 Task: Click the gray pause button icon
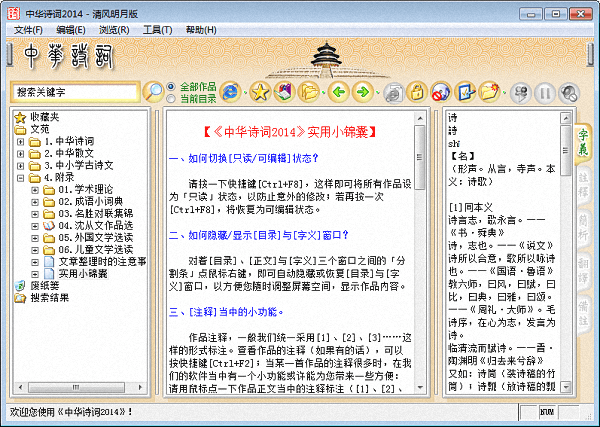pyautogui.click(x=546, y=92)
